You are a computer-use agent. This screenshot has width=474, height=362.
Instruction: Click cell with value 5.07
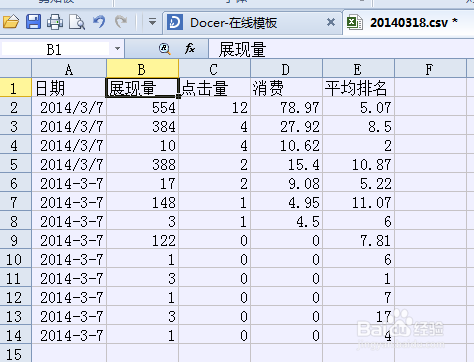coord(358,107)
